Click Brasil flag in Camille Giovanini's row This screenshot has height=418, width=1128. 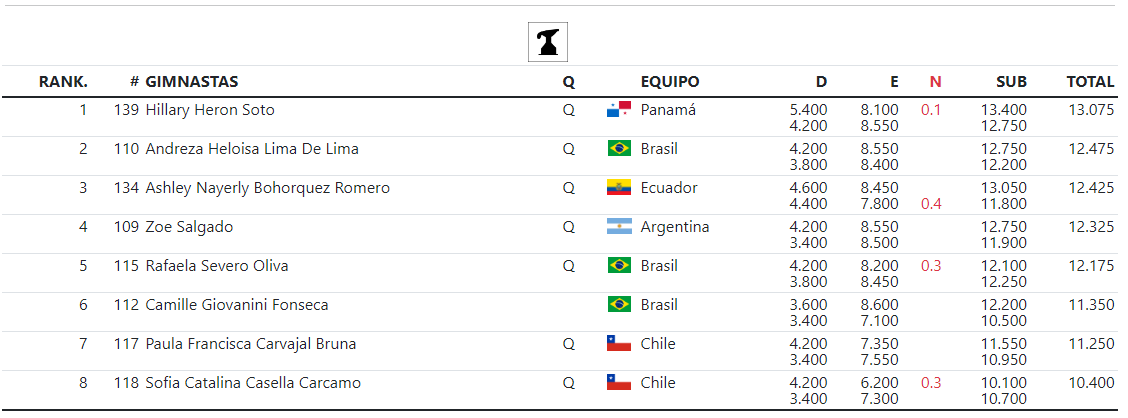pyautogui.click(x=619, y=305)
